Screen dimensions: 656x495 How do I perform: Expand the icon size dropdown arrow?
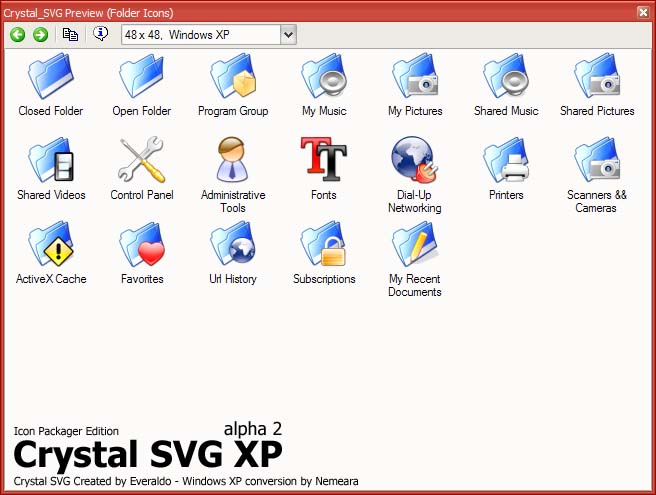click(288, 35)
